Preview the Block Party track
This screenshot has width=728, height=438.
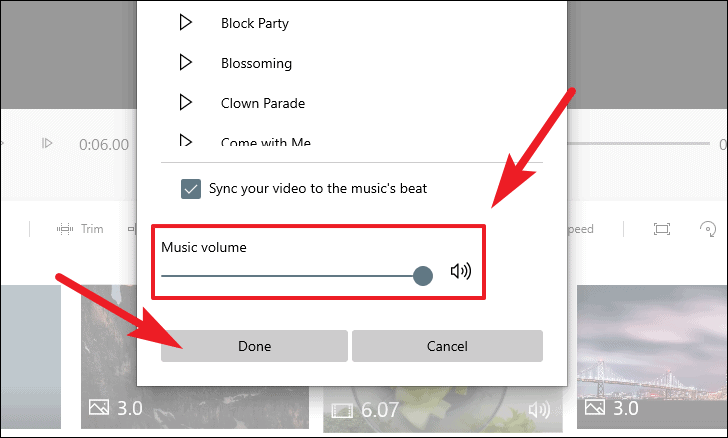(x=186, y=22)
